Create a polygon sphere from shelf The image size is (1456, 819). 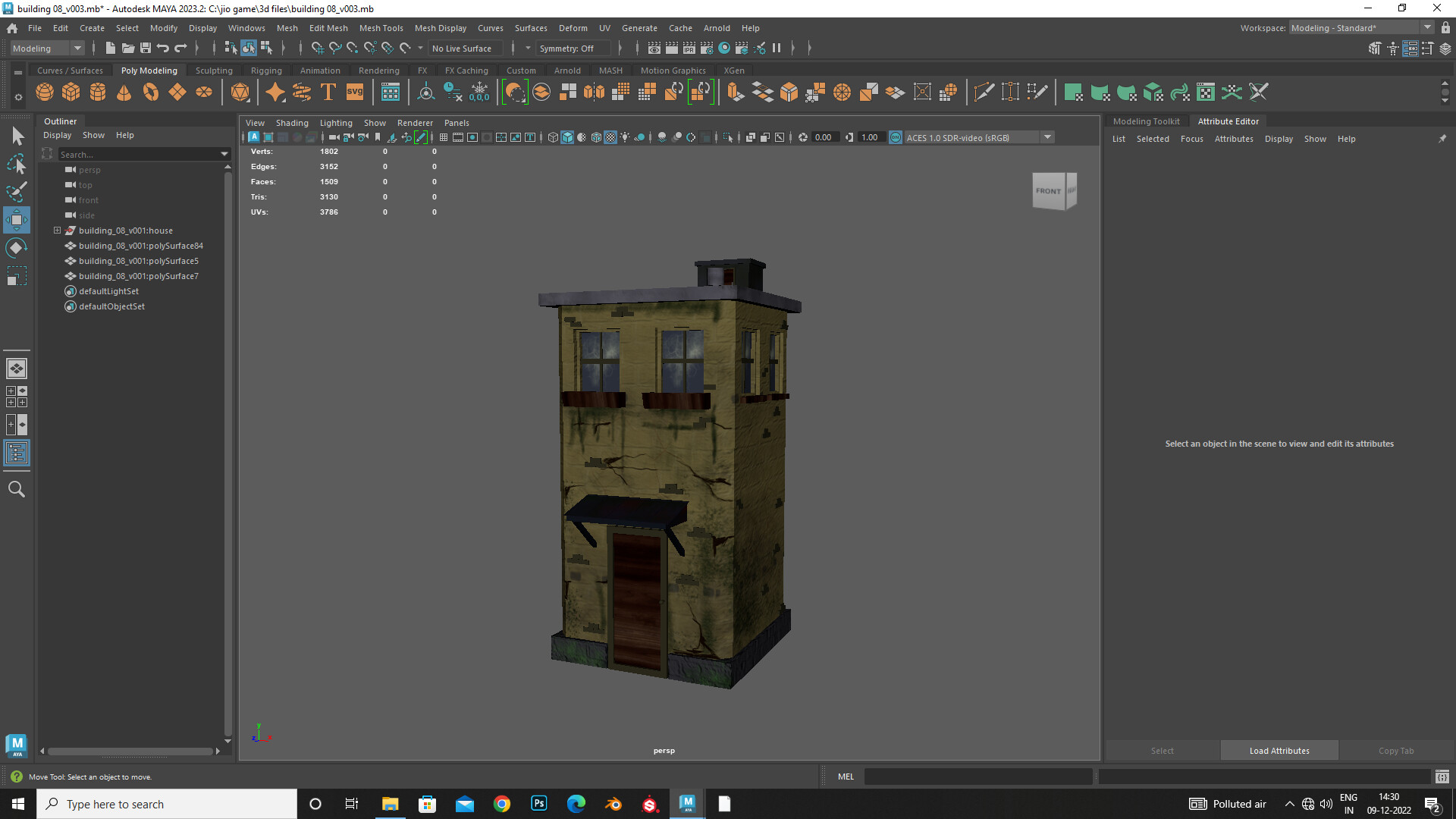pyautogui.click(x=45, y=93)
